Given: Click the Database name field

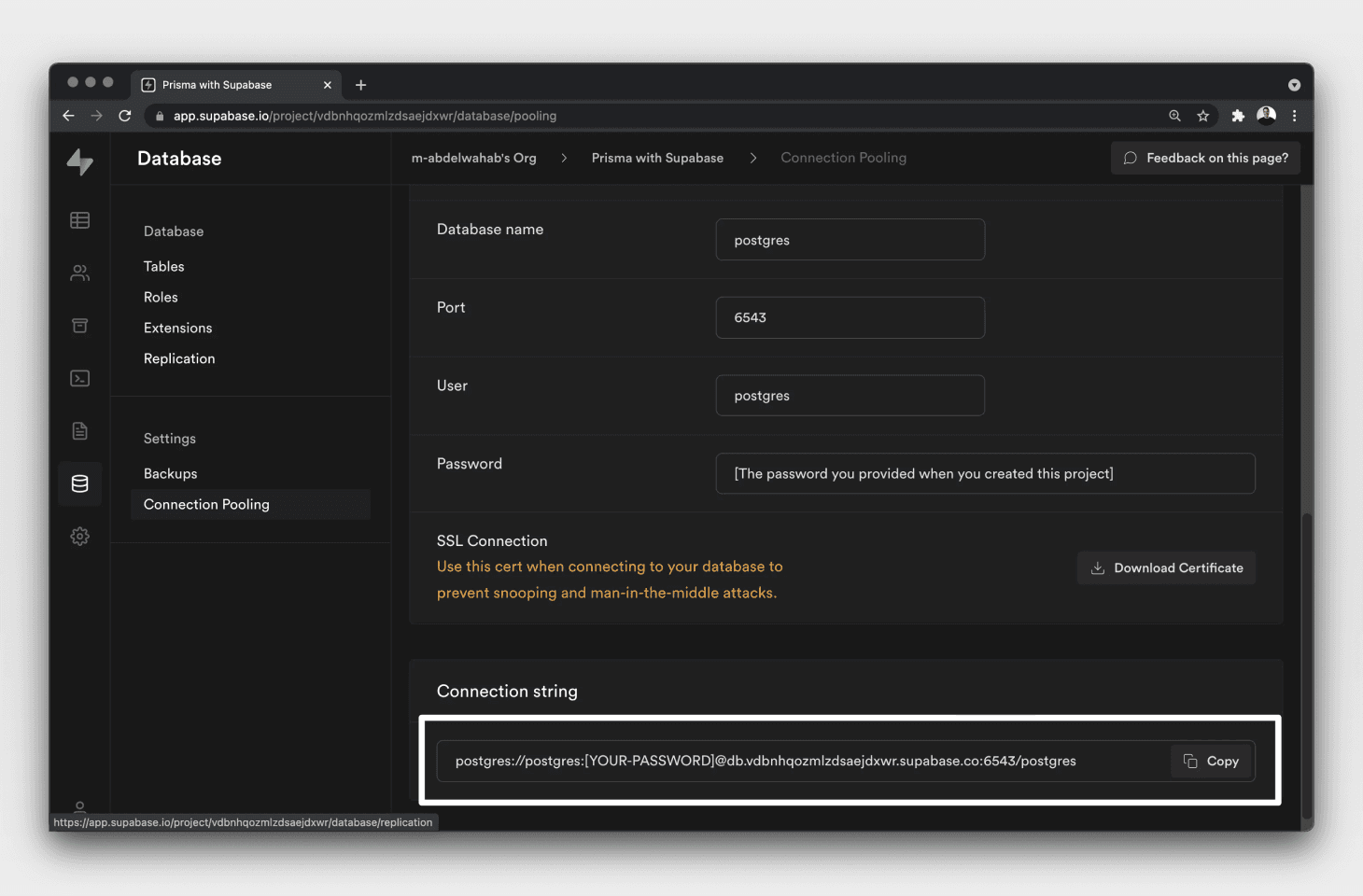Looking at the screenshot, I should tap(850, 240).
